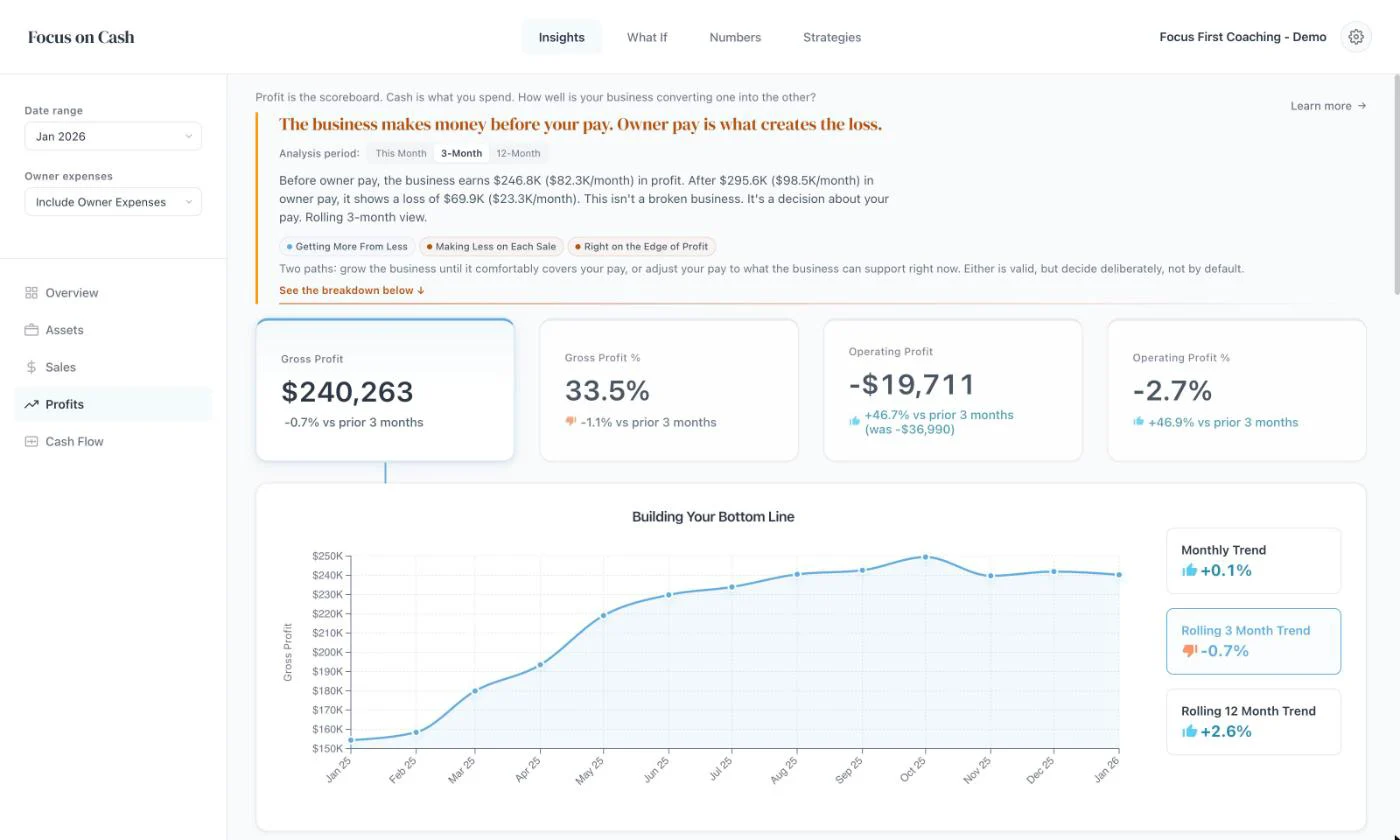Select the Operating Profit -$19,711 card
Image resolution: width=1400 pixels, height=840 pixels.
pos(953,390)
